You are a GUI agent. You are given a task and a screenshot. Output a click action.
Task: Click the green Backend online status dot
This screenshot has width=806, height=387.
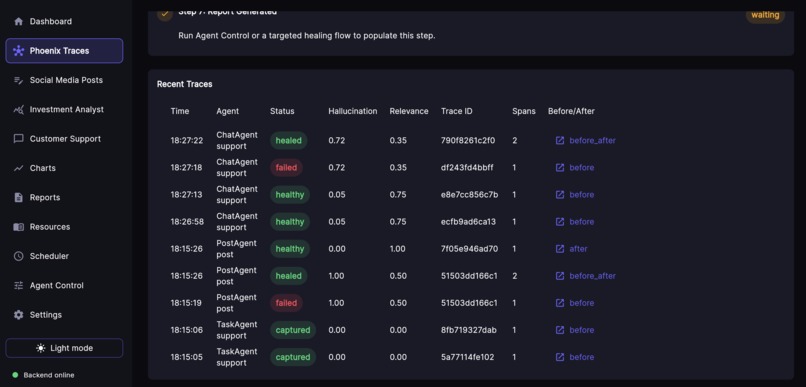(15, 375)
